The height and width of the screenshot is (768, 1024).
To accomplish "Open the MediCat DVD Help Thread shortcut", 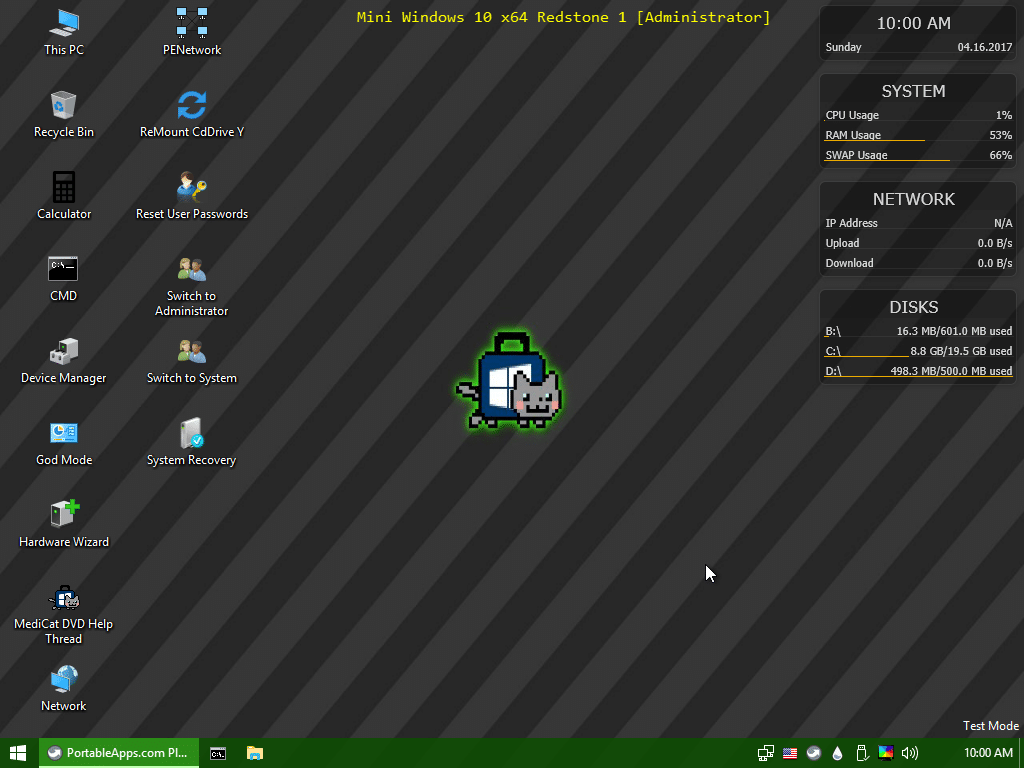I will pyautogui.click(x=63, y=614).
